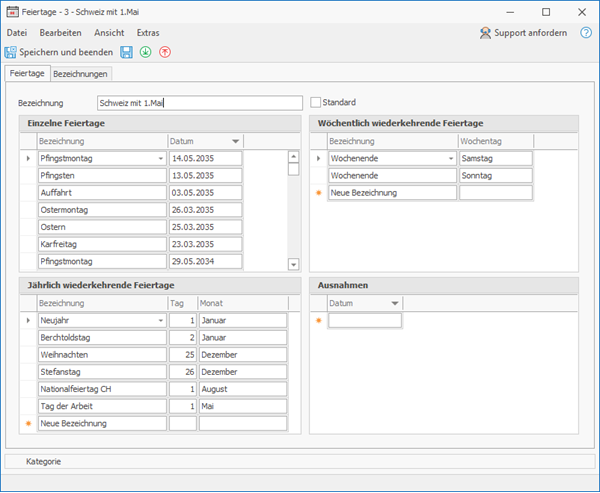Click the Datum column filter arrow in Ausnahmen
The width and height of the screenshot is (600, 493).
coord(395,304)
